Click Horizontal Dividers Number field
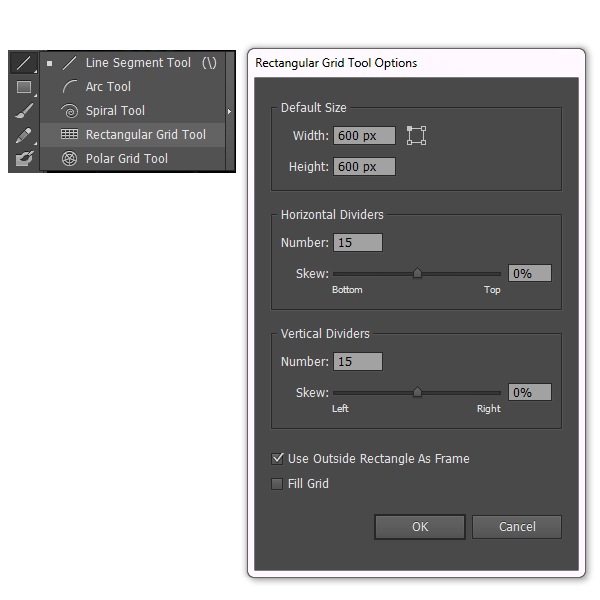 pos(358,243)
